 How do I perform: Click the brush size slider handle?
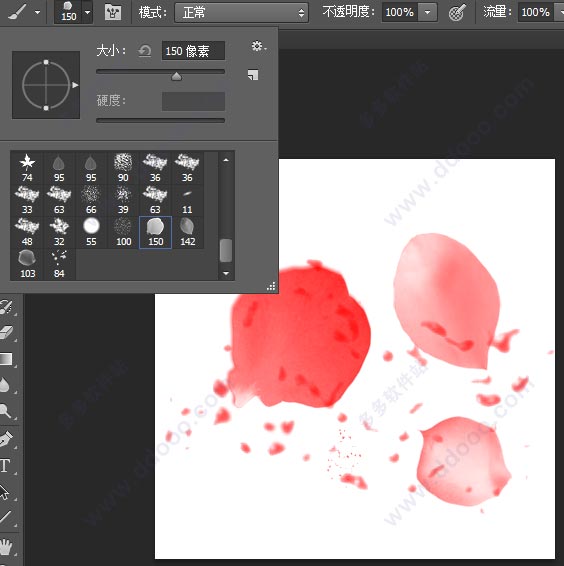point(177,76)
